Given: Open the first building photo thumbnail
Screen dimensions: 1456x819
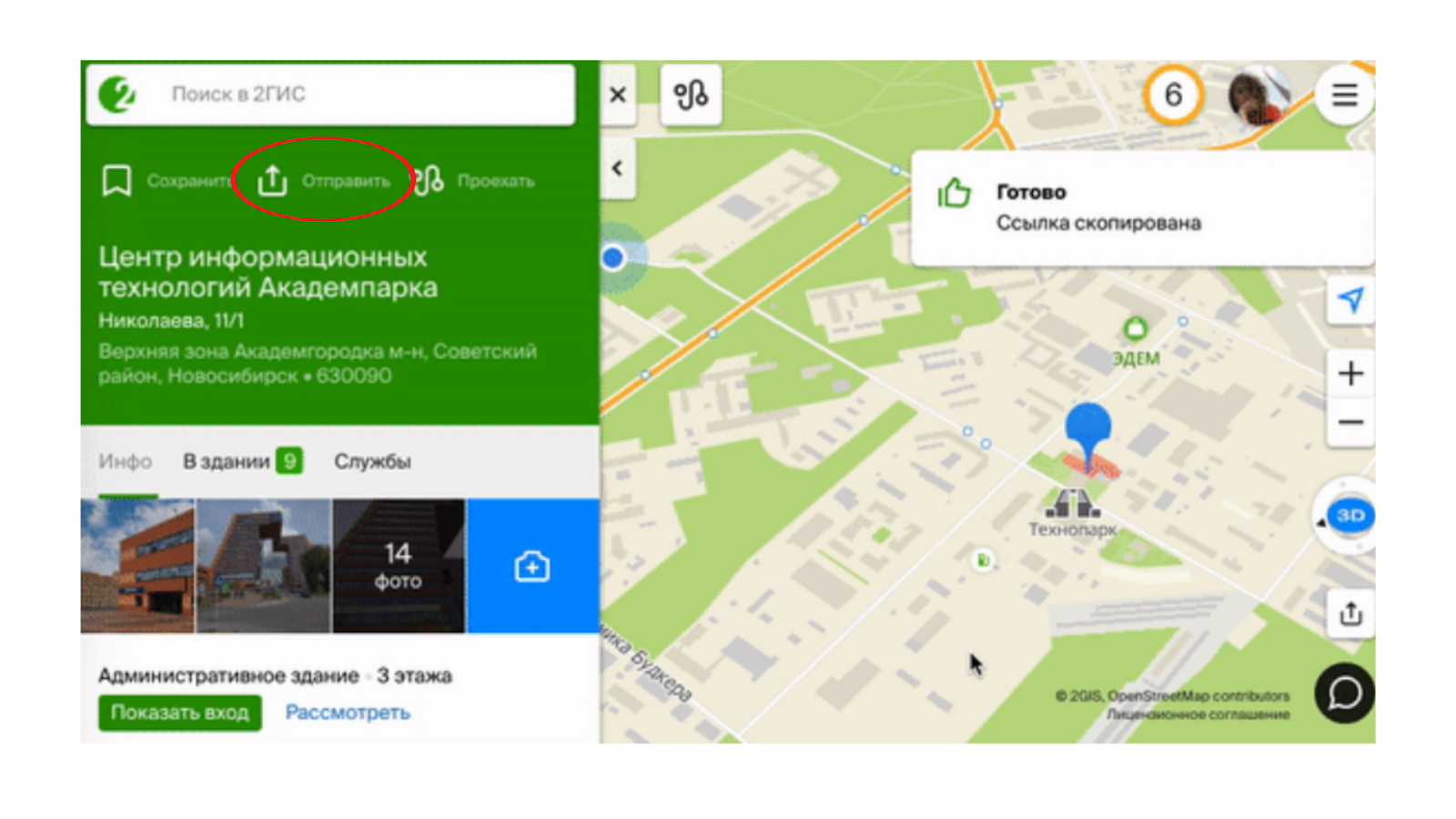Looking at the screenshot, I should [137, 565].
